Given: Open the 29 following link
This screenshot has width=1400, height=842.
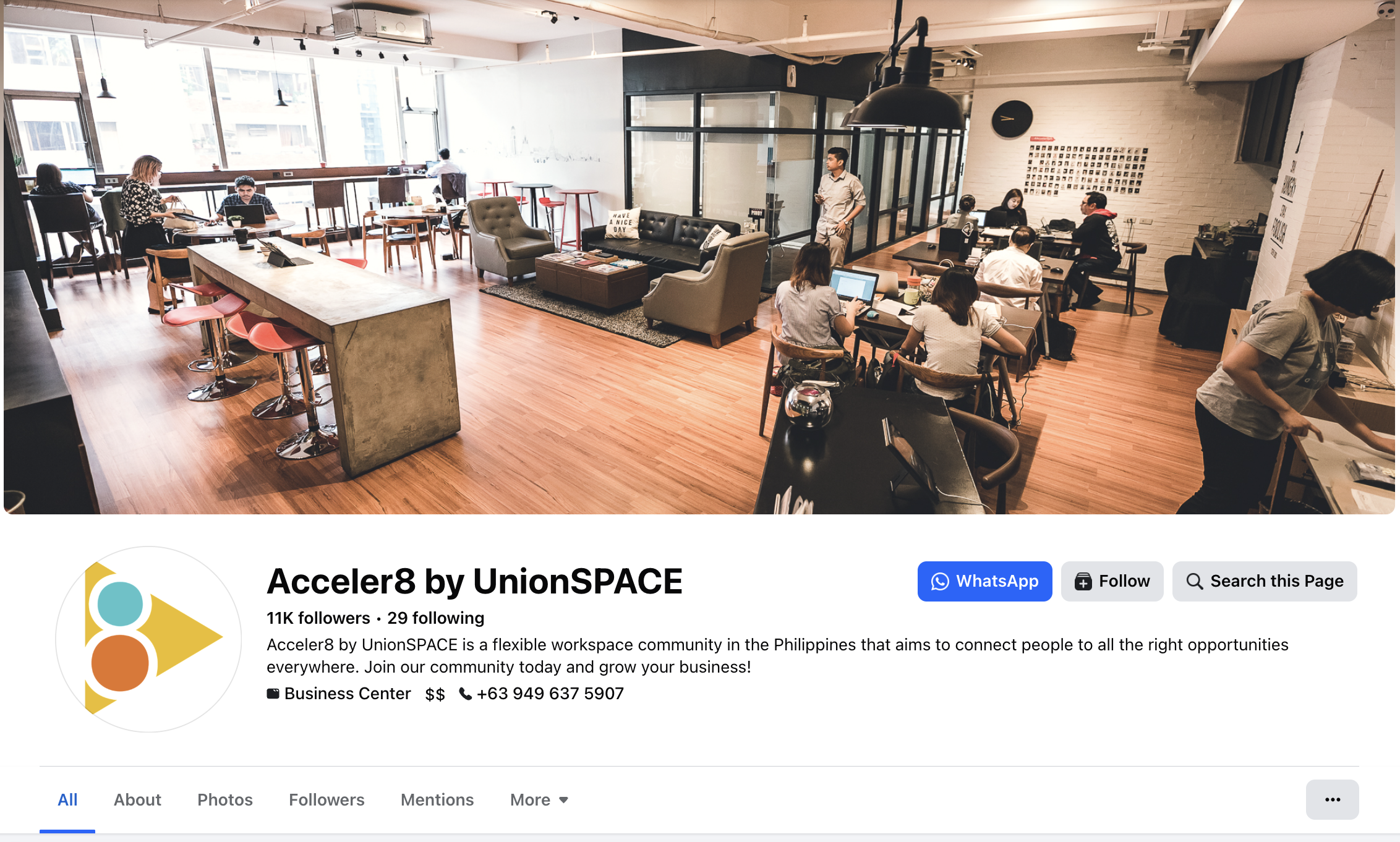Looking at the screenshot, I should [436, 618].
